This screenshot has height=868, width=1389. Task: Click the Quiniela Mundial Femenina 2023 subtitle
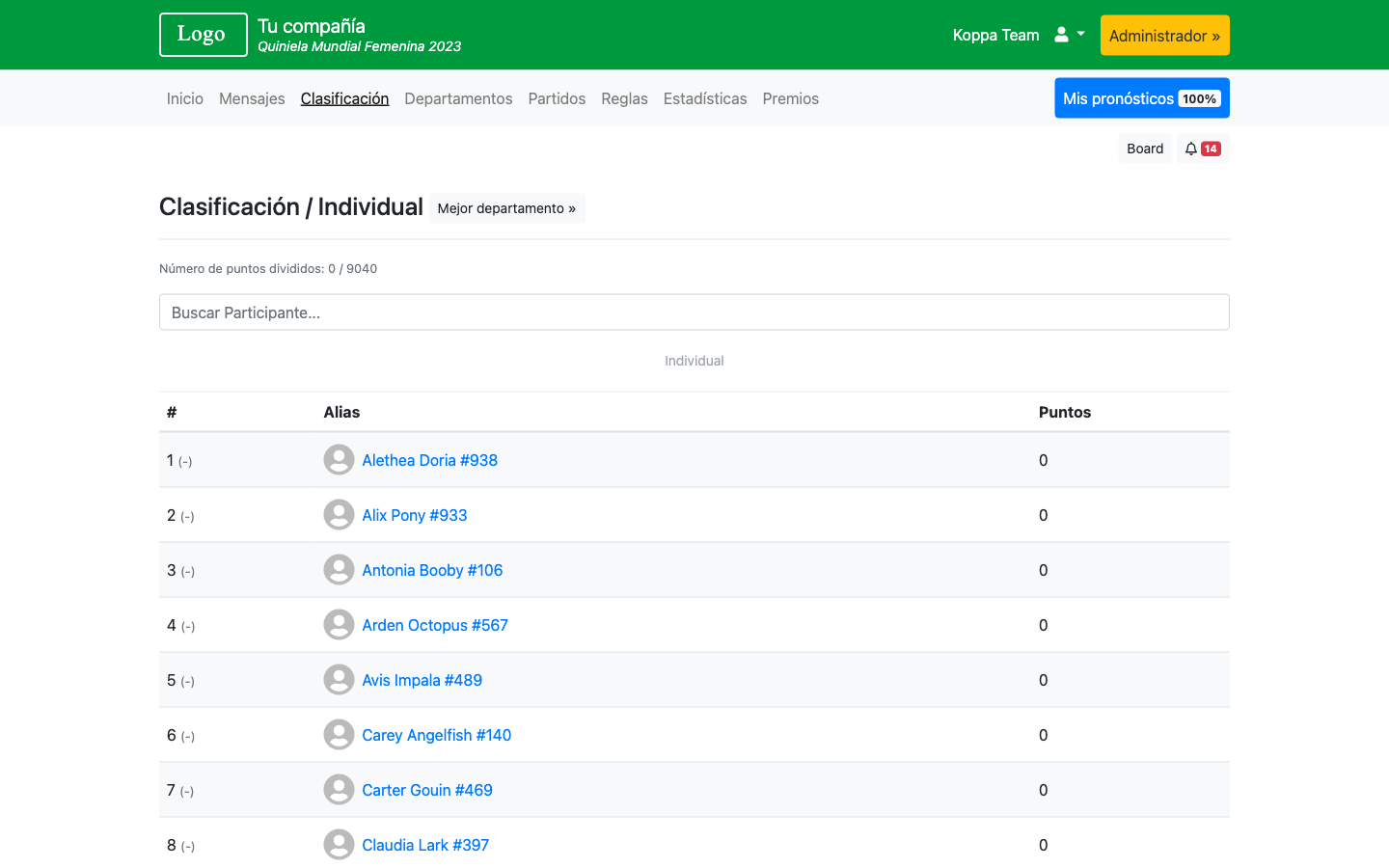(360, 46)
